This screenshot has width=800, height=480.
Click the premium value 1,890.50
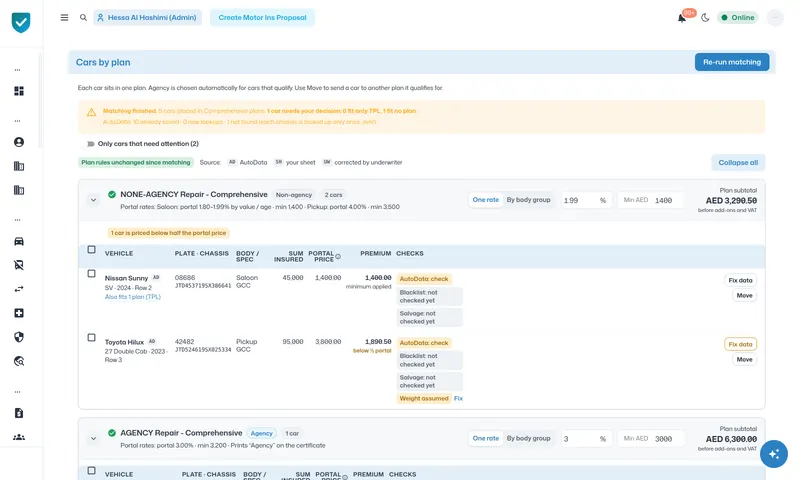pos(378,342)
